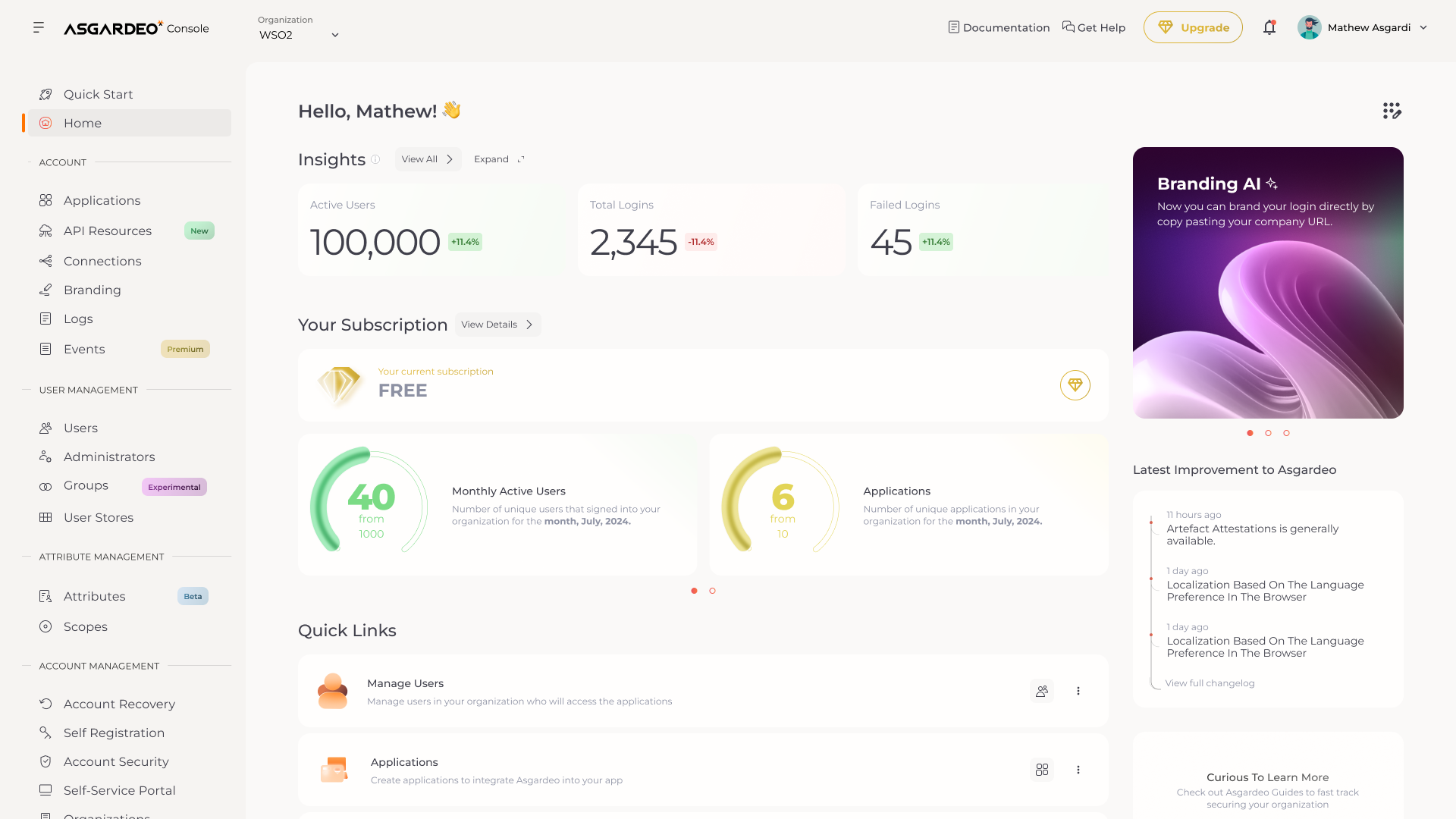This screenshot has width=1456, height=819.
Task: Select second Branding AI carousel dot
Action: tap(1268, 434)
